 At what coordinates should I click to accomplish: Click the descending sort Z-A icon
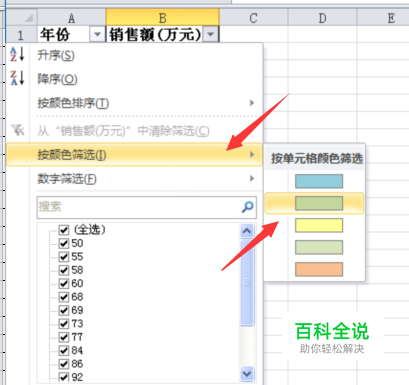(x=17, y=78)
